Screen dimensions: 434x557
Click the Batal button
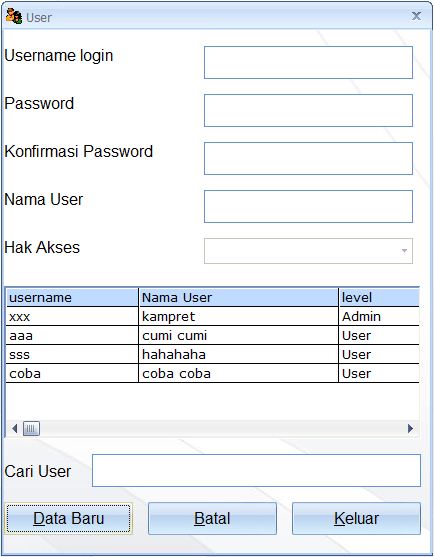212,518
